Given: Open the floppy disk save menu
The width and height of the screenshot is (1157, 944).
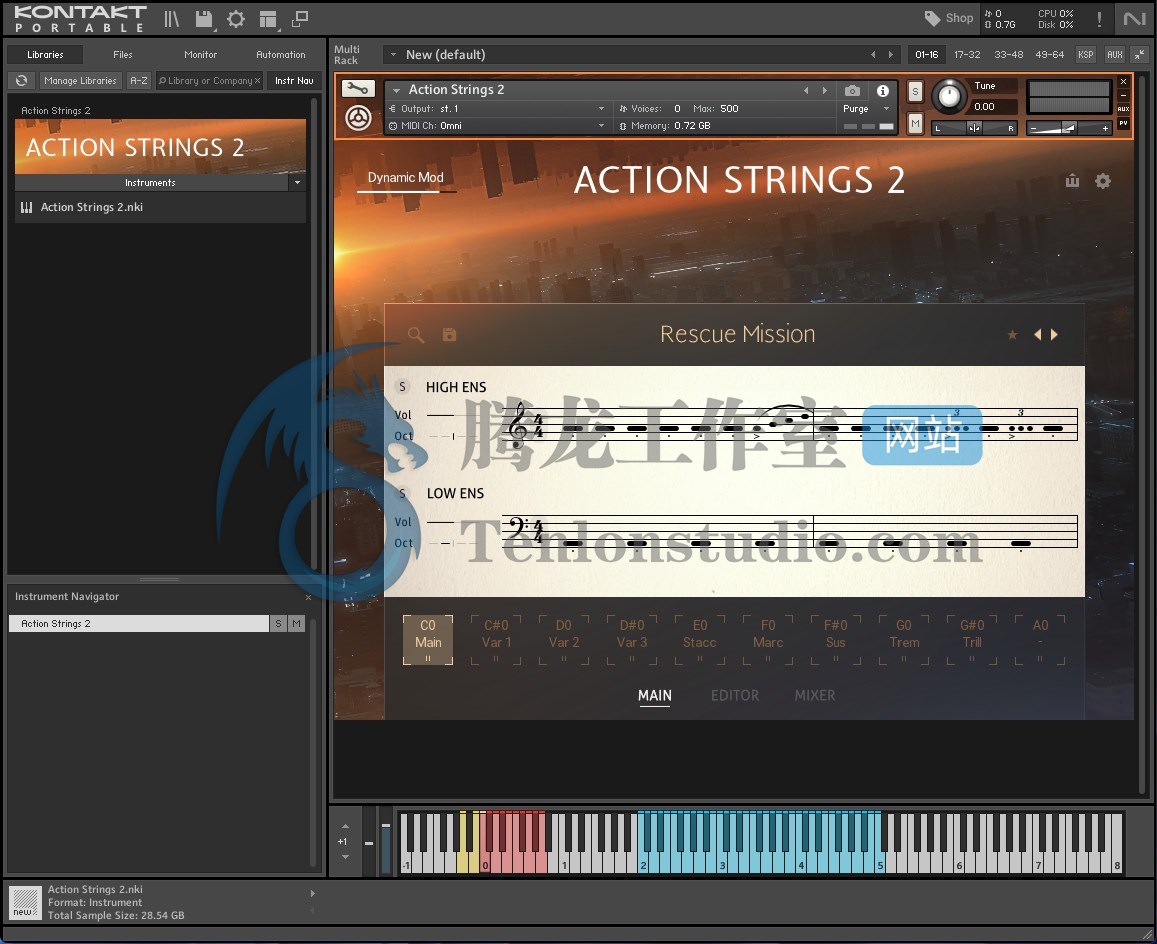Looking at the screenshot, I should 204,19.
